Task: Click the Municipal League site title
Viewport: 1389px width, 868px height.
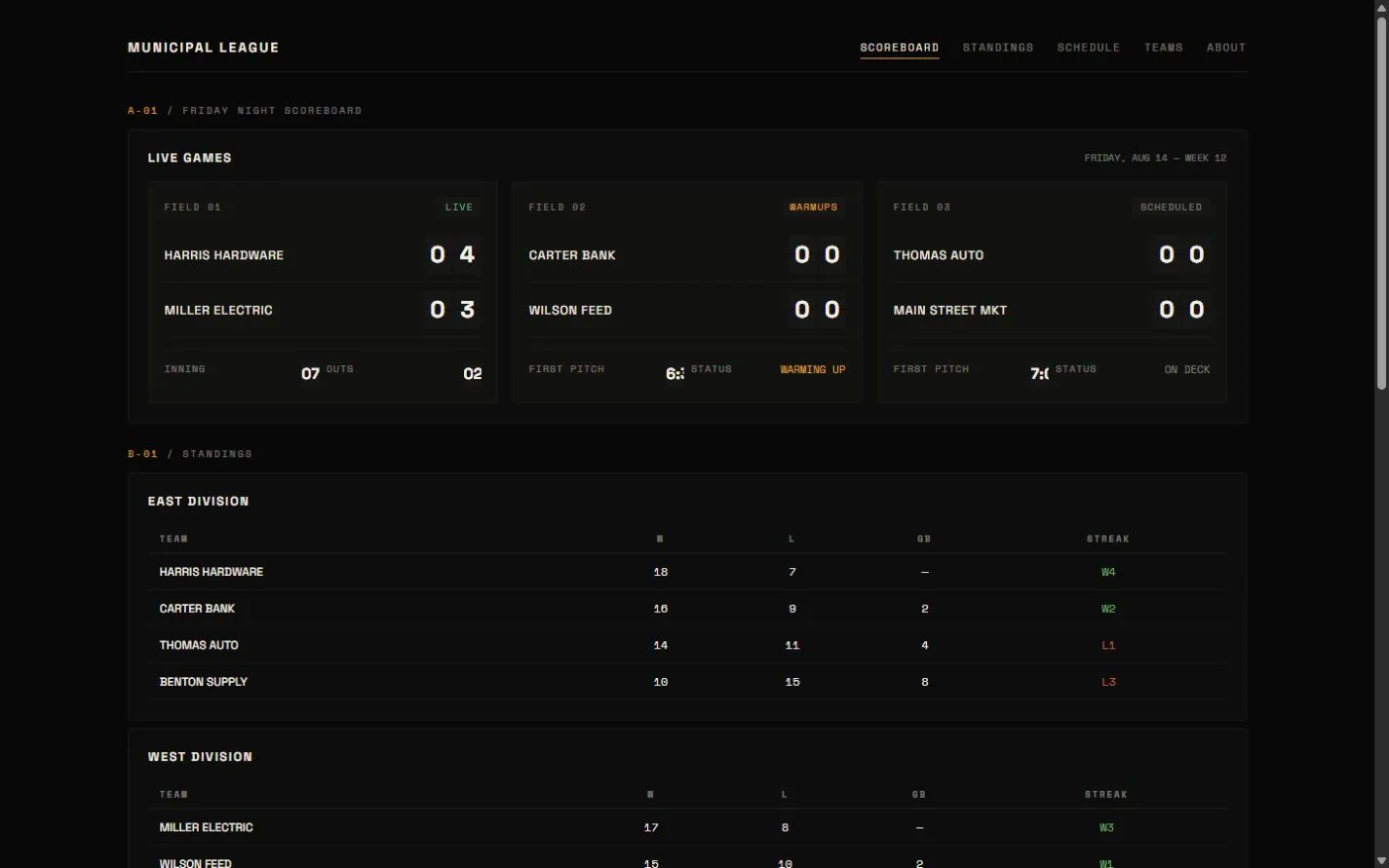Action: tap(203, 48)
